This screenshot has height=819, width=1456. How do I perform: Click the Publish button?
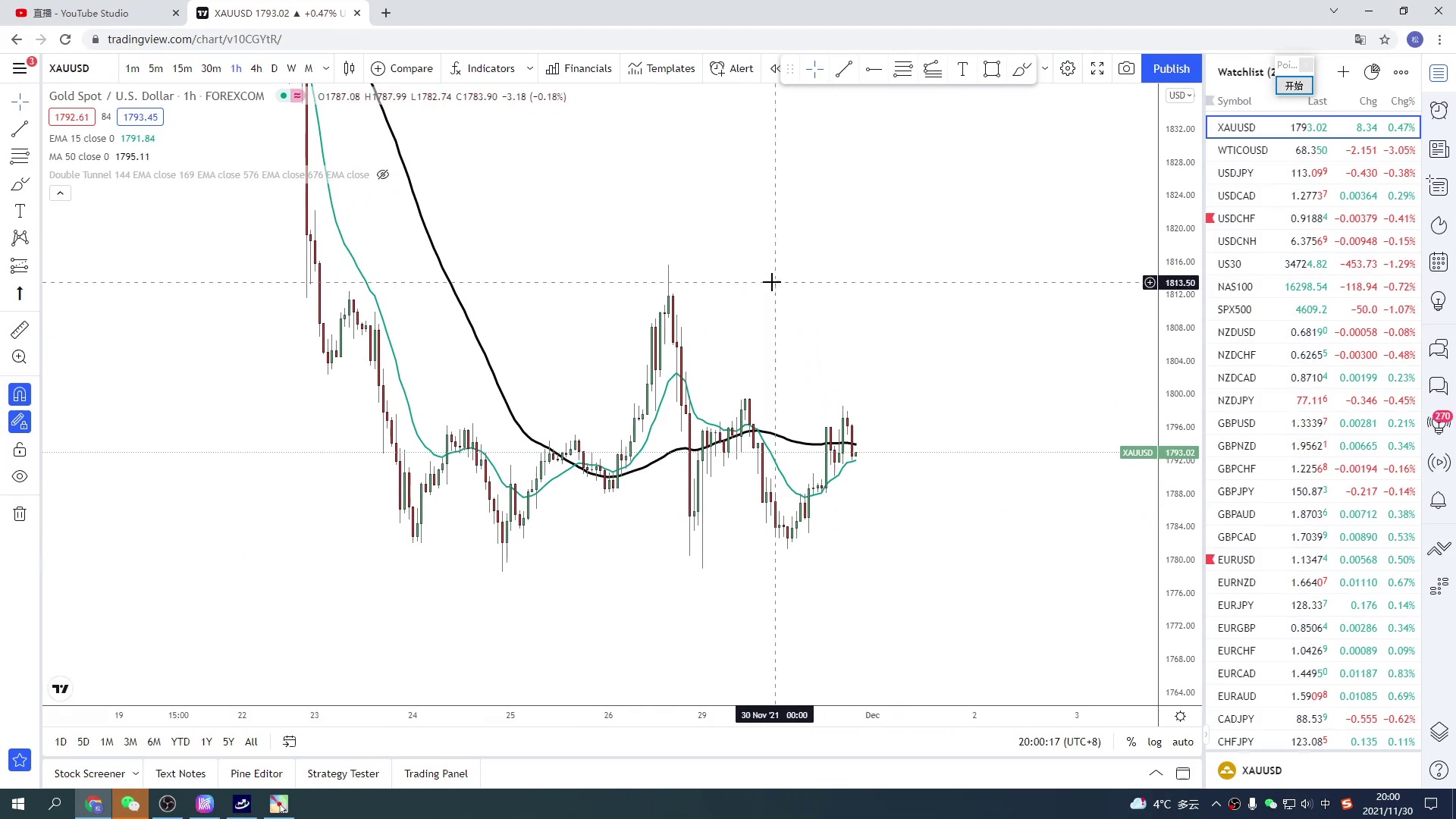click(x=1171, y=68)
